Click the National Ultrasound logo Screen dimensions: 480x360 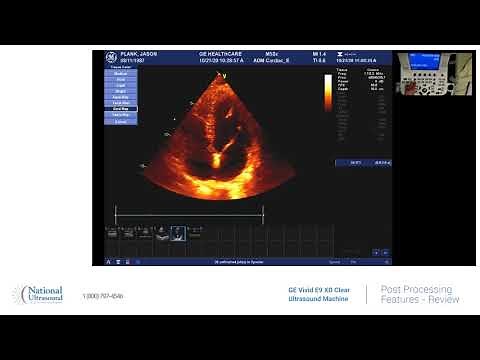tap(37, 295)
